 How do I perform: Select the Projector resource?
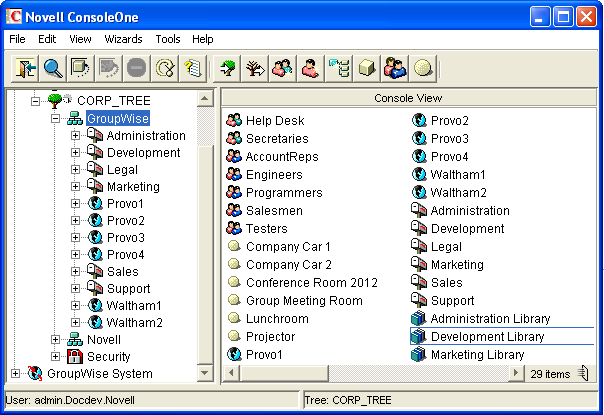(x=270, y=336)
